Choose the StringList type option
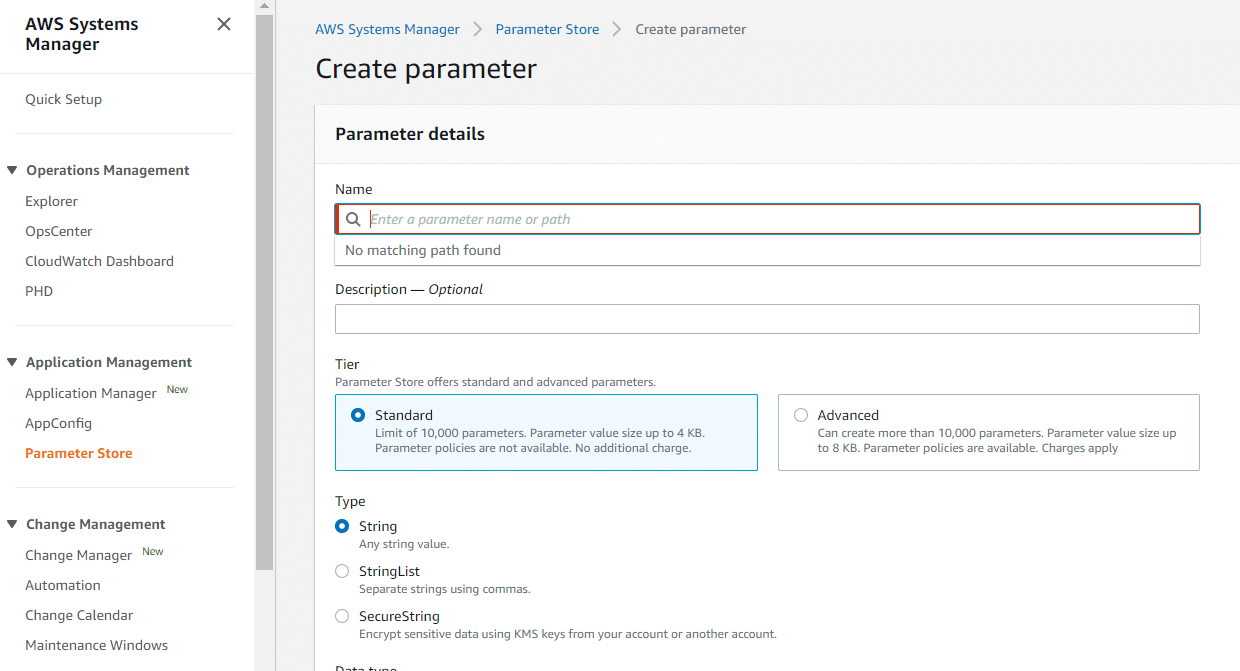Viewport: 1240px width, 671px height. click(x=342, y=571)
